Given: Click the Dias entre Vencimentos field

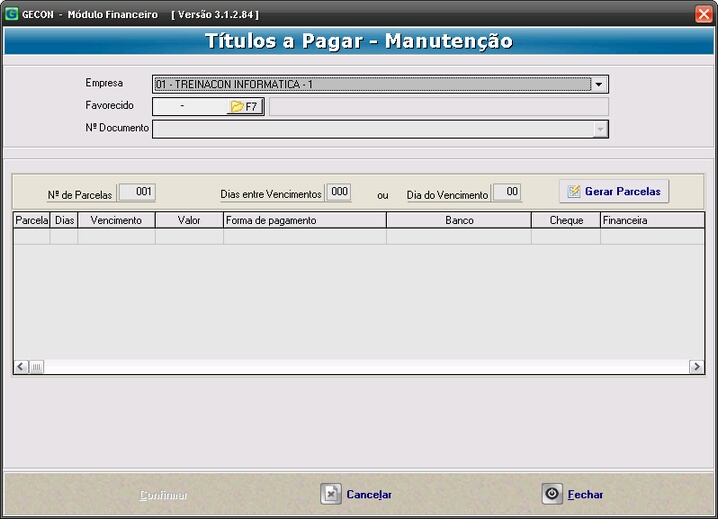Looking at the screenshot, I should [x=339, y=192].
